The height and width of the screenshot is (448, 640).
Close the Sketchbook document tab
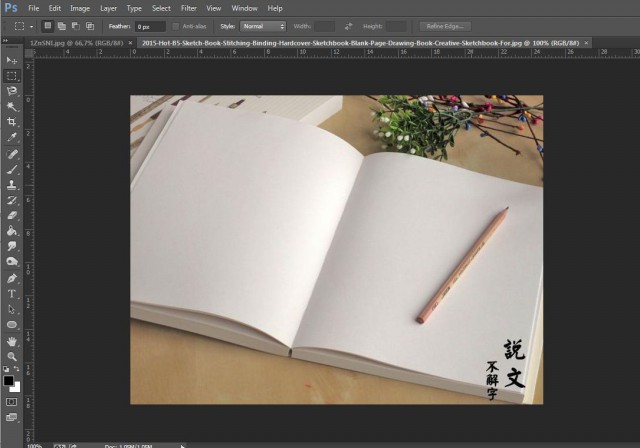[587, 43]
